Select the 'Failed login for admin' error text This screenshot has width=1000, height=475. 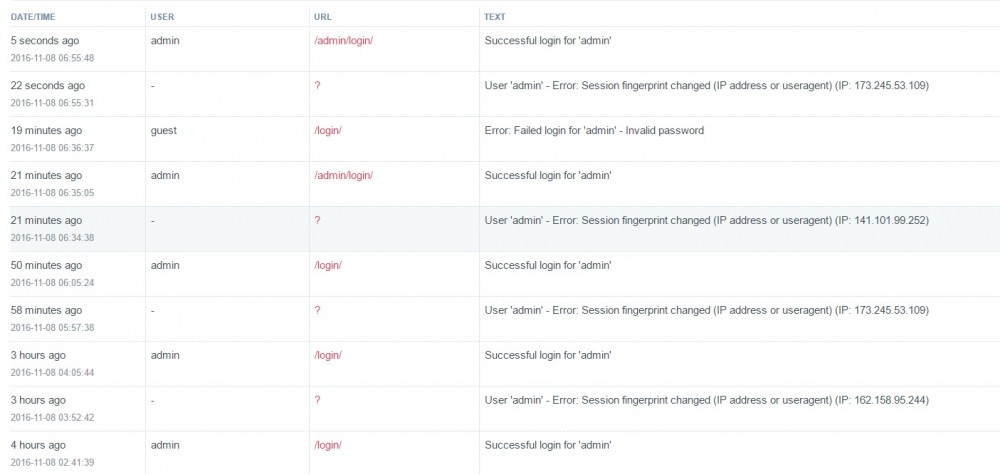[594, 131]
